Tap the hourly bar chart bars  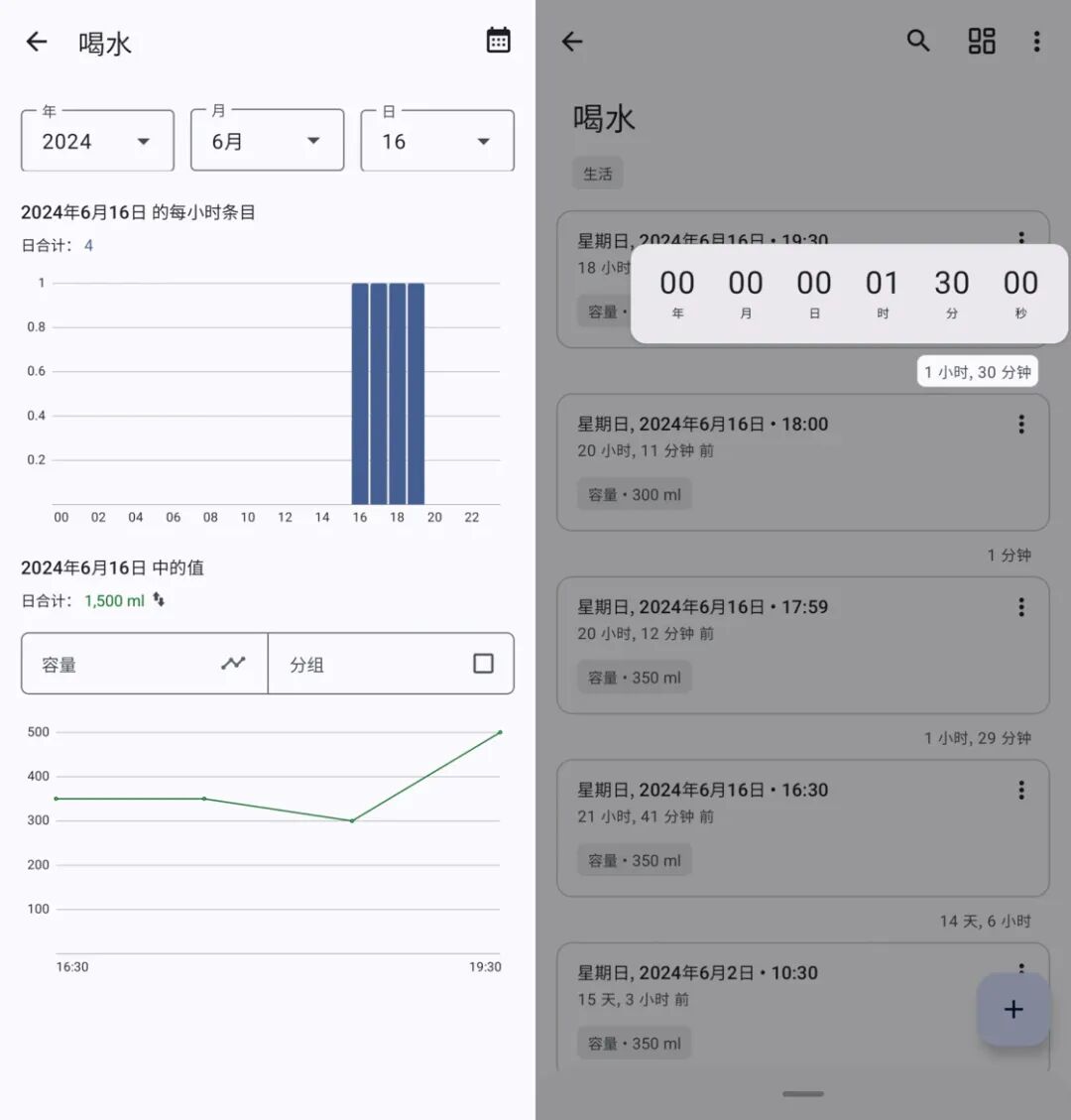(x=388, y=394)
